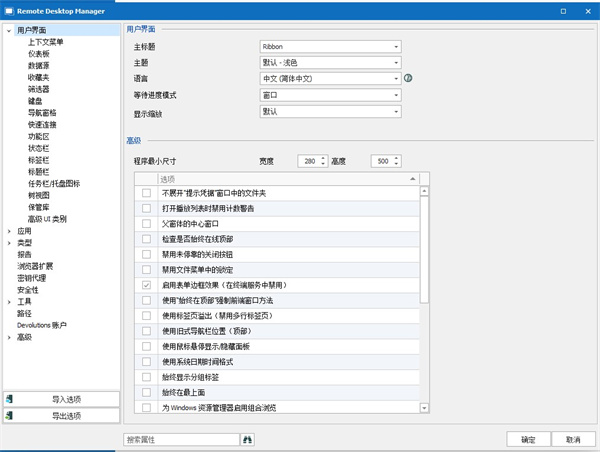Uncheck 启用表单边框效果 checkbox
The image size is (600, 452).
pos(146,285)
